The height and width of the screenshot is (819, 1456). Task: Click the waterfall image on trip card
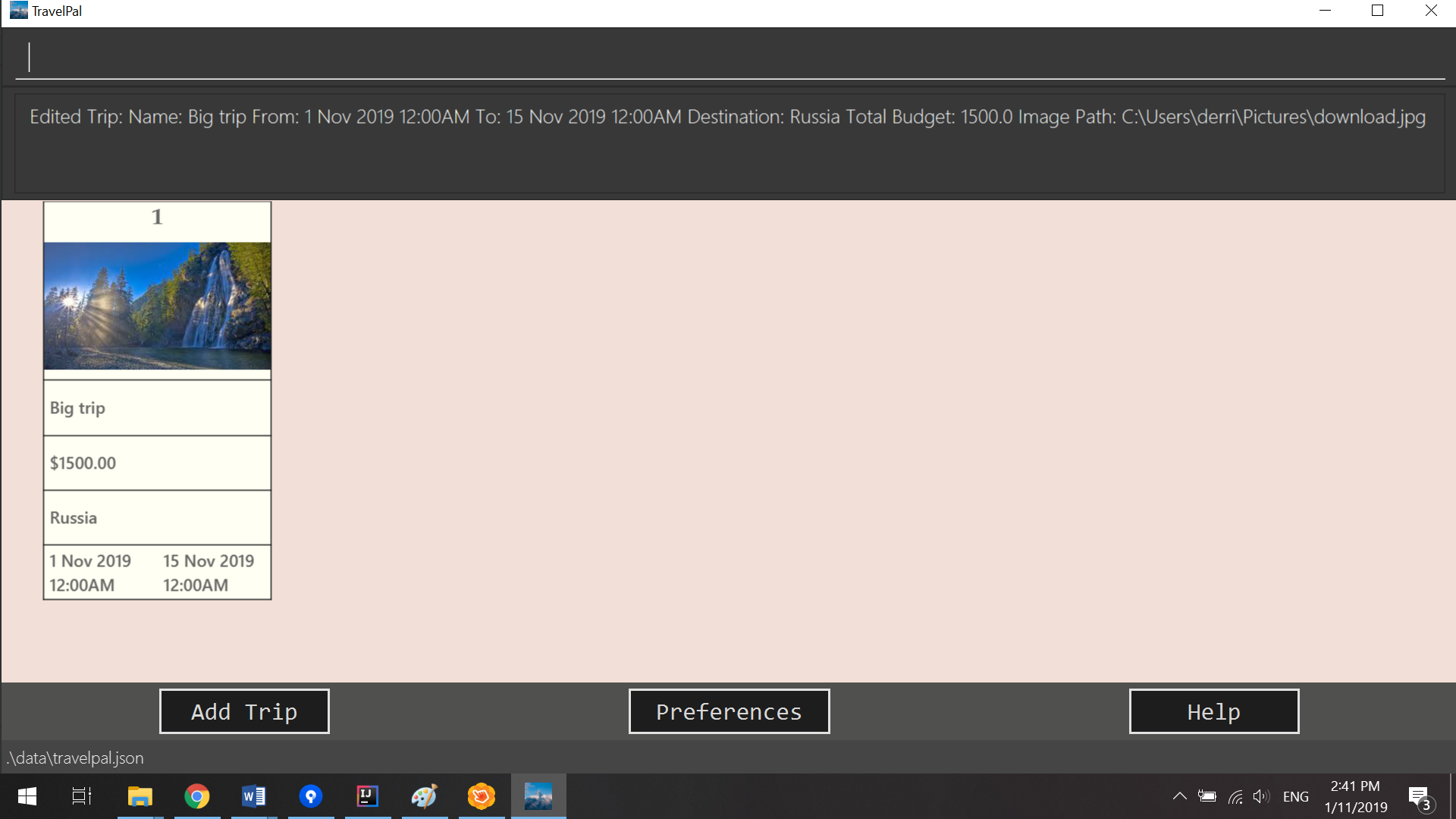(157, 305)
